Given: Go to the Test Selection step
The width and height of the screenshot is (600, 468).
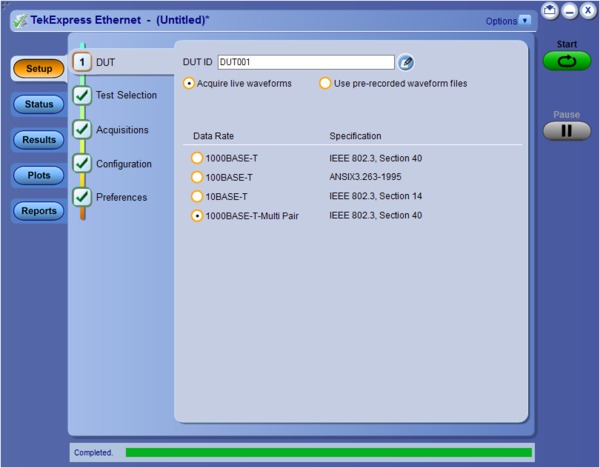Looking at the screenshot, I should coord(126,95).
